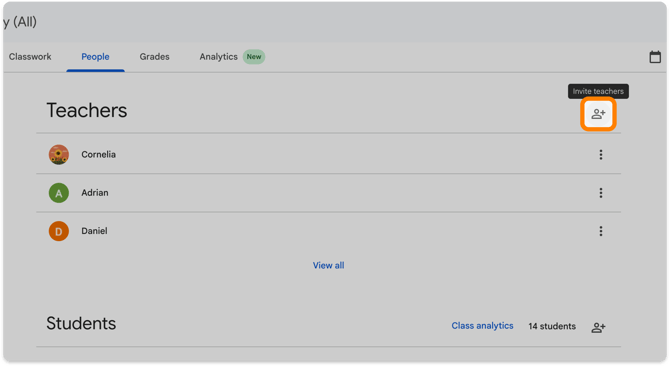This screenshot has height=366, width=670.
Task: Click the name Adrian
Action: tap(95, 193)
